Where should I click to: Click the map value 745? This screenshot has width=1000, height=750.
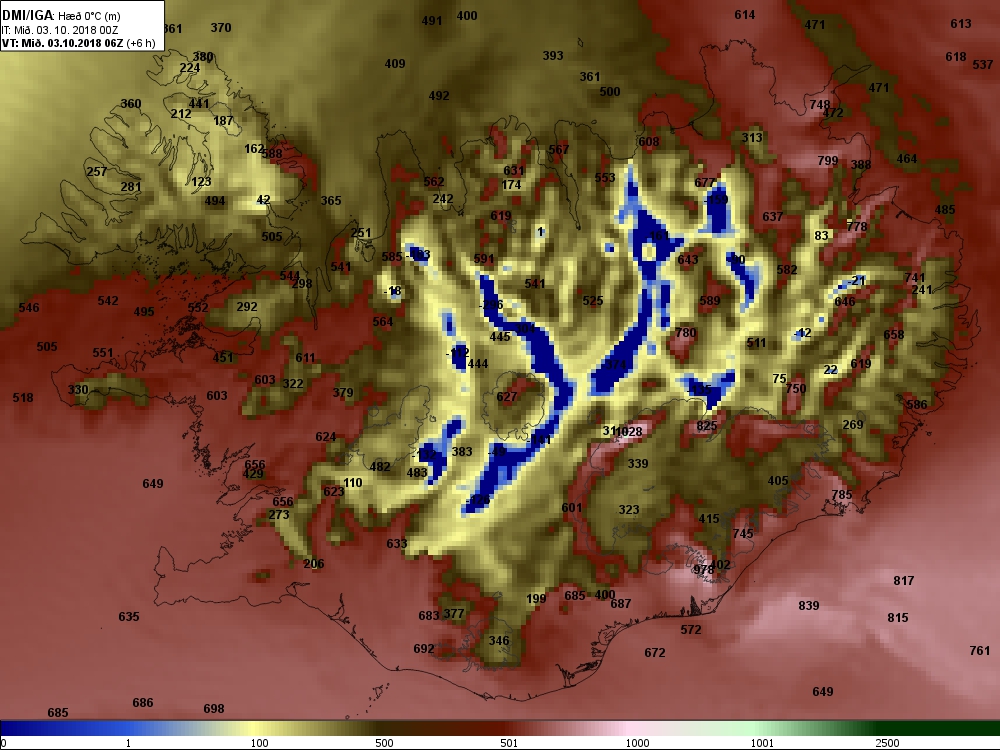click(x=743, y=533)
